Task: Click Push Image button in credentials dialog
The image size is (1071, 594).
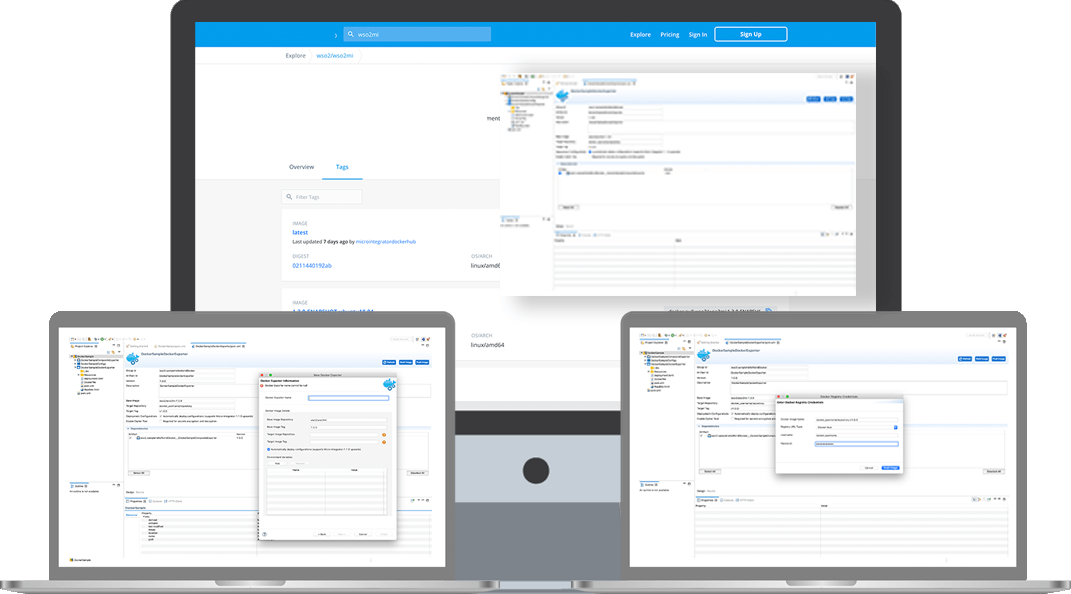Action: pyautogui.click(x=890, y=467)
